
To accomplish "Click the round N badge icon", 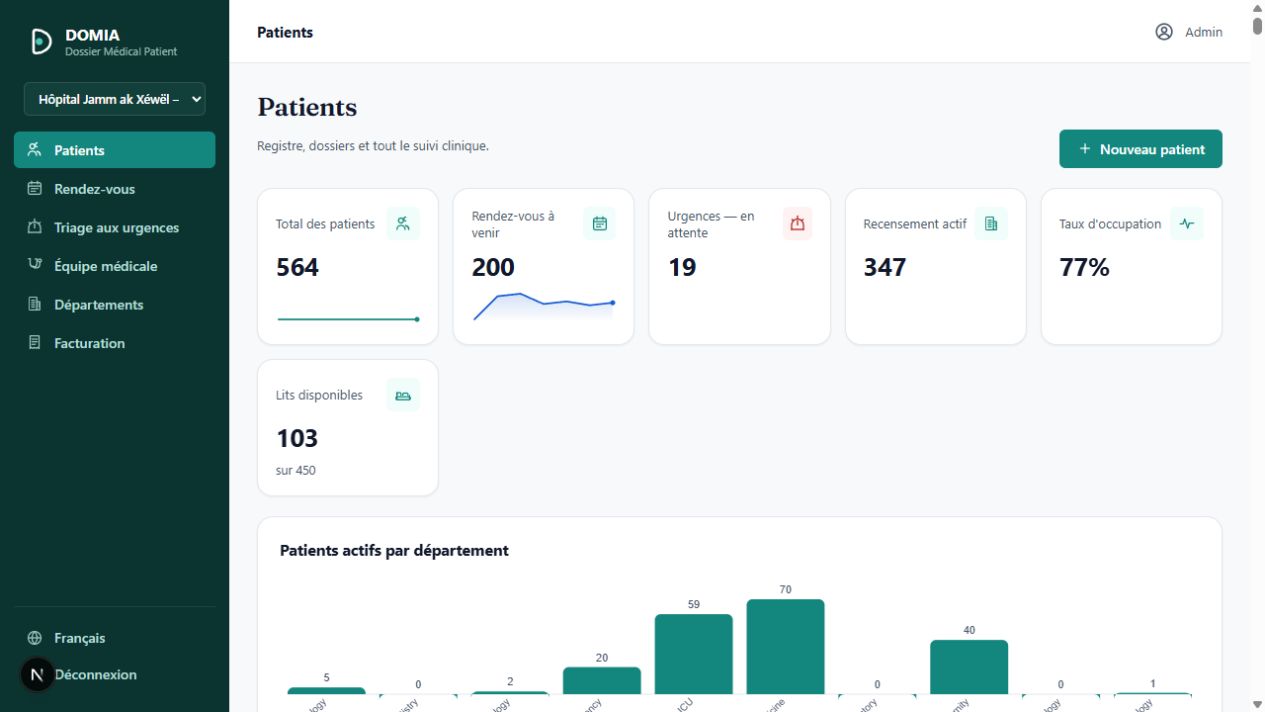I will [x=37, y=675].
